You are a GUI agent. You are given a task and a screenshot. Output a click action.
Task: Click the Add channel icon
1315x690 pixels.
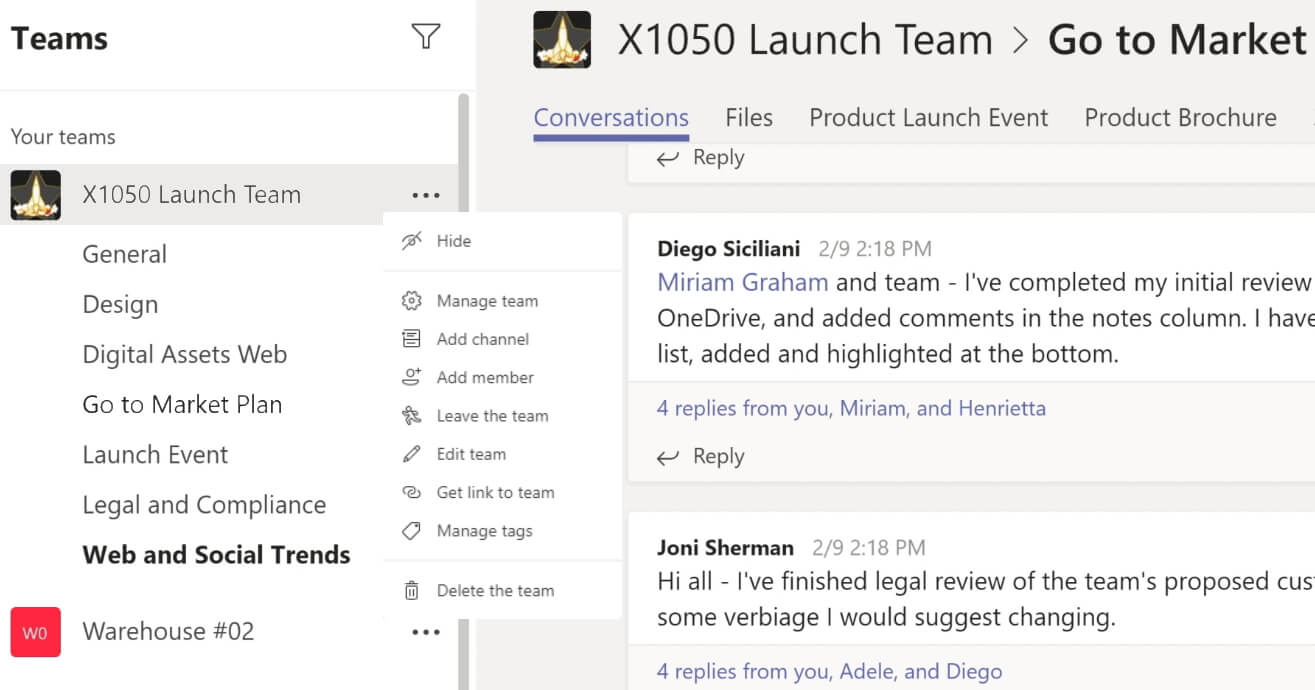pyautogui.click(x=411, y=339)
